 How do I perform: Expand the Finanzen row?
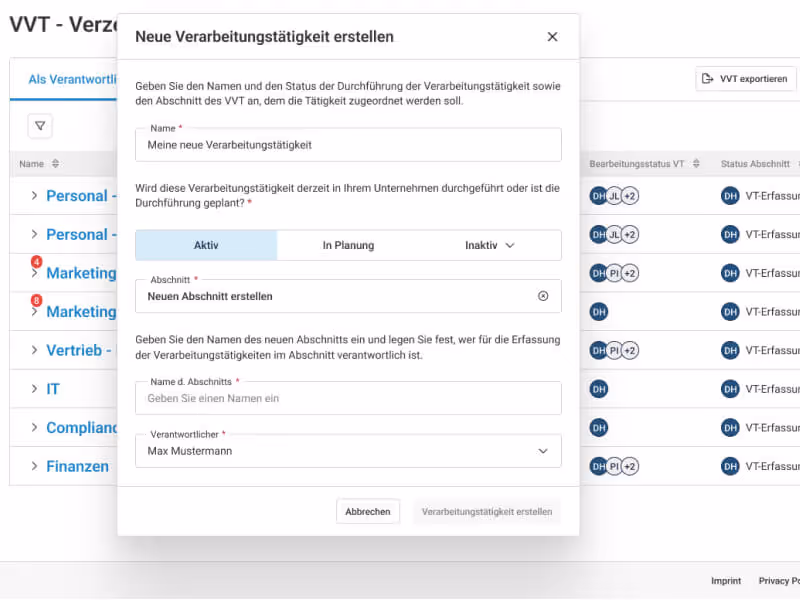(x=34, y=466)
